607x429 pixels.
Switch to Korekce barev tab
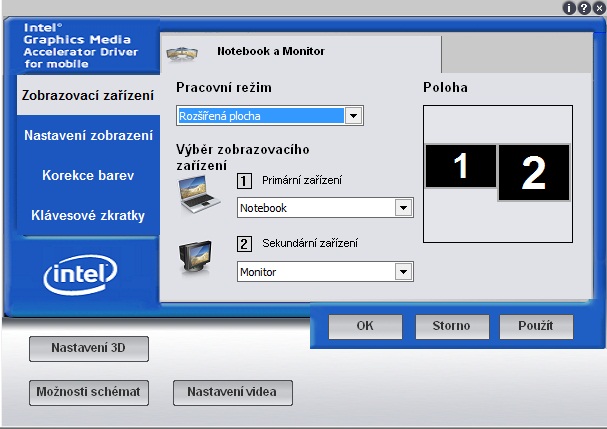coord(88,175)
